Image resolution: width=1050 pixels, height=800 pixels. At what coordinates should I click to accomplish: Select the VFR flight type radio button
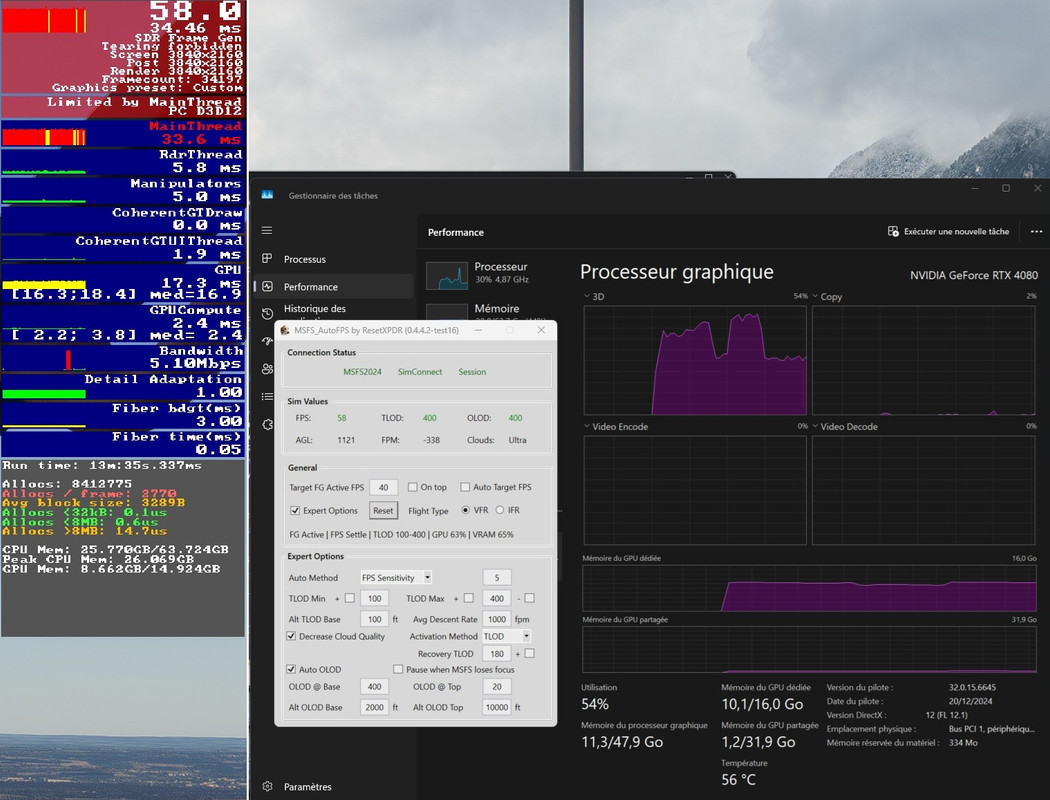click(465, 509)
